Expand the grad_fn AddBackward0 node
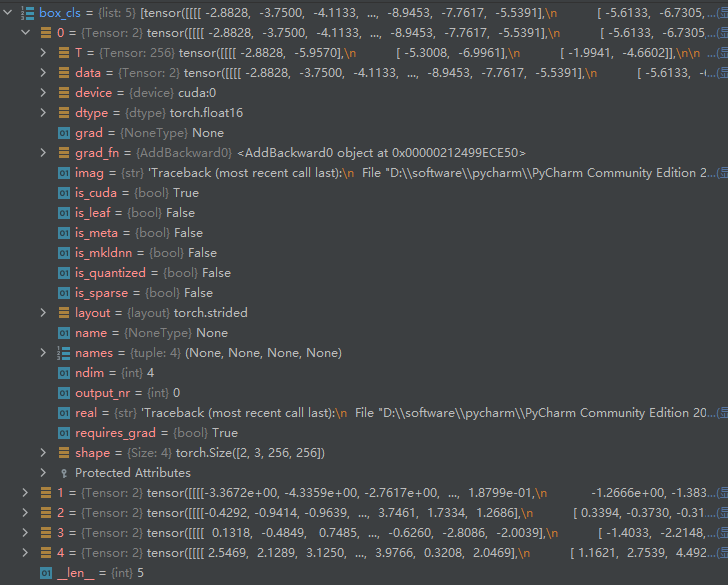Viewport: 728px width, 585px height. click(x=43, y=152)
